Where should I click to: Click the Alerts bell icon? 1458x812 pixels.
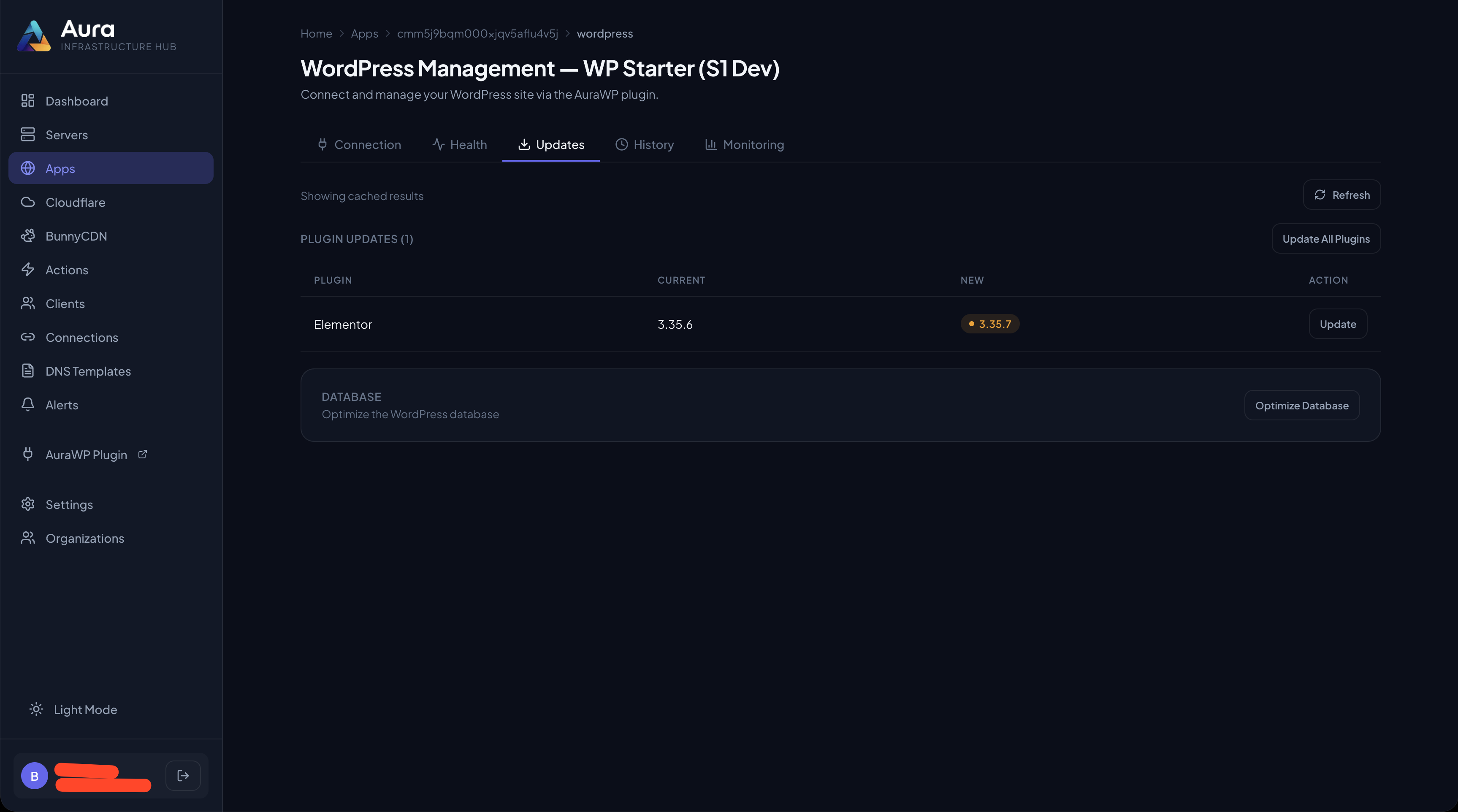[28, 405]
